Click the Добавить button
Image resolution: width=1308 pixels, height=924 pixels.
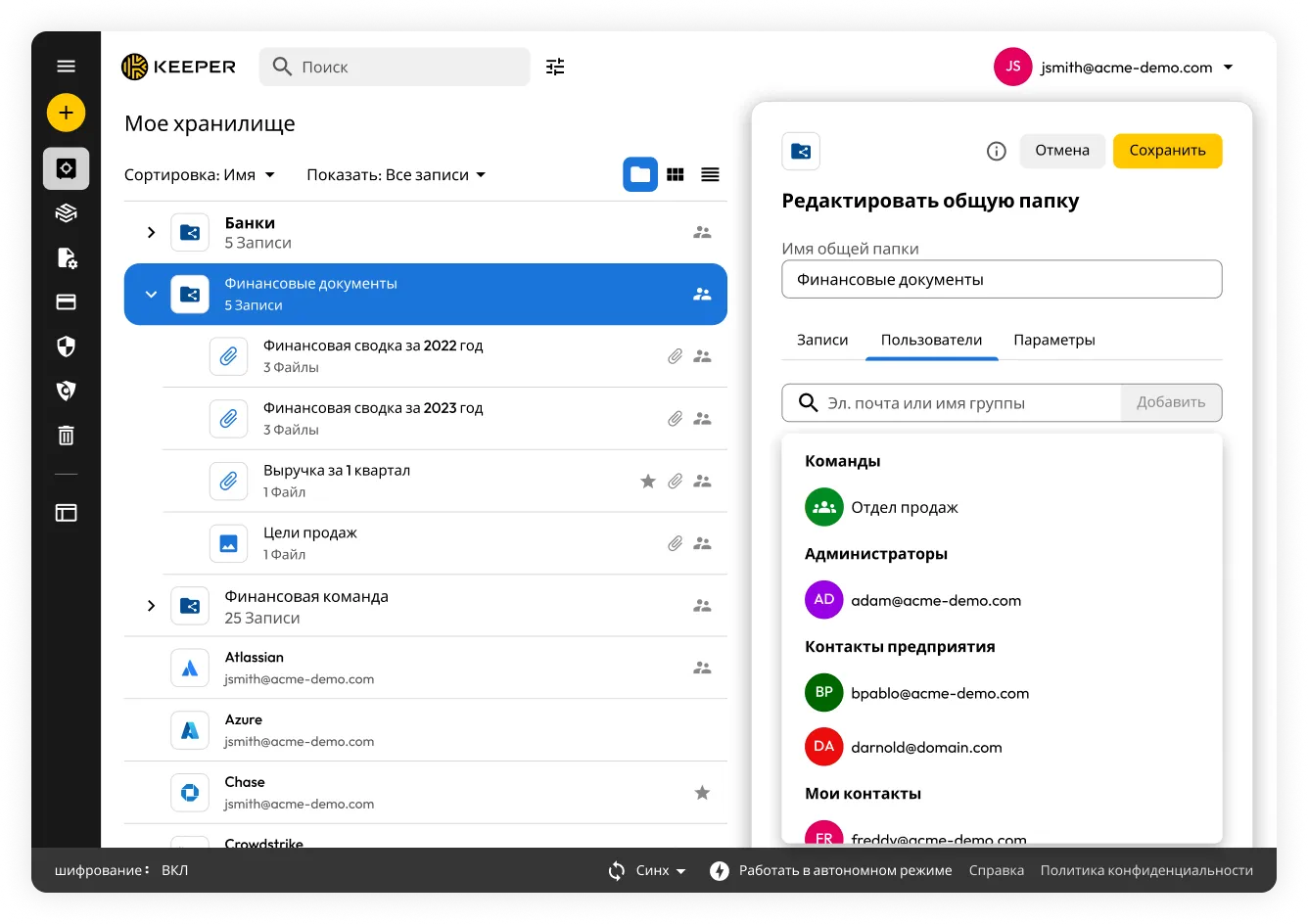click(1171, 402)
